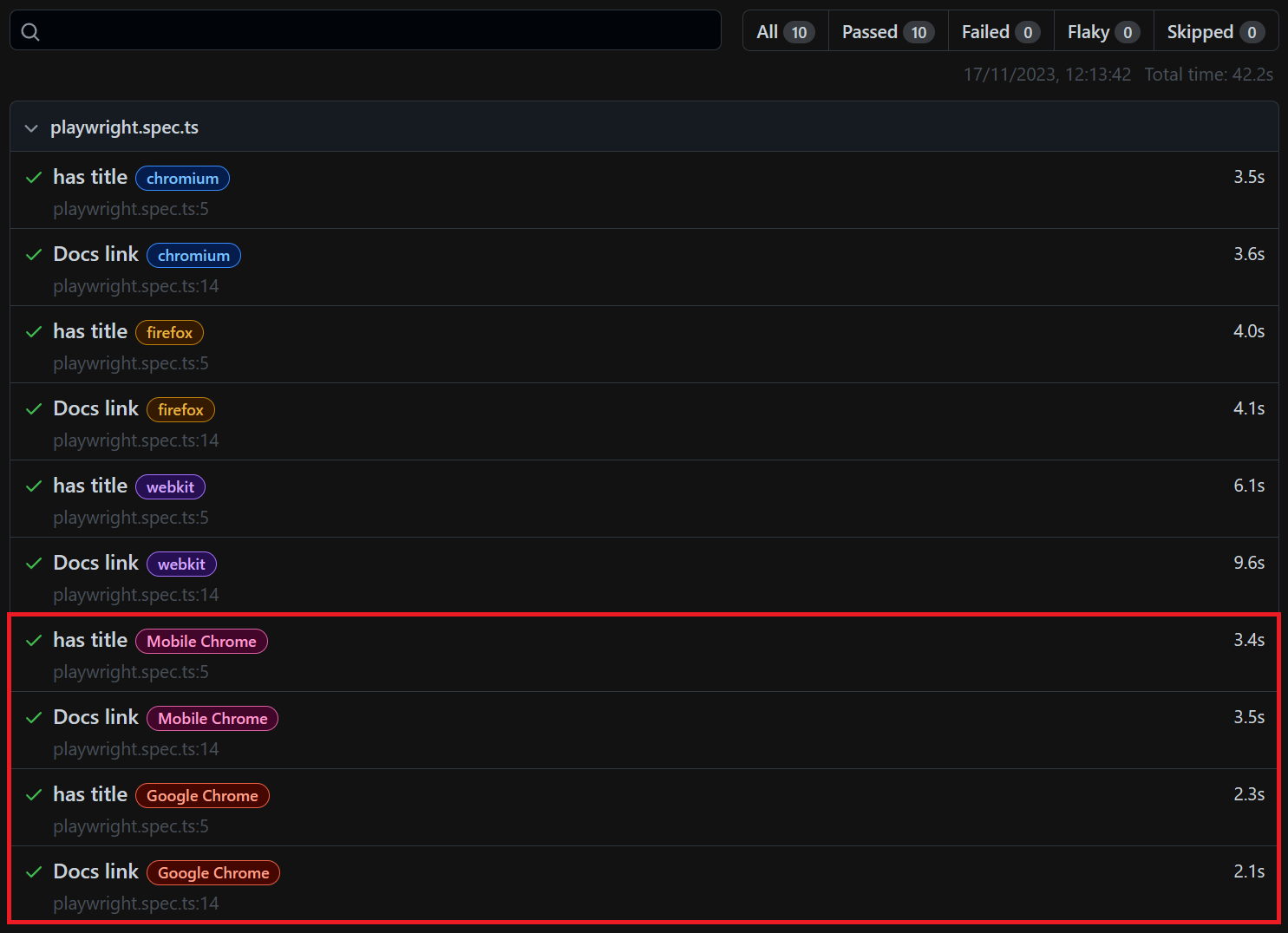
Task: Click Mobile Chrome badge on 'has title'
Action: 201,642
